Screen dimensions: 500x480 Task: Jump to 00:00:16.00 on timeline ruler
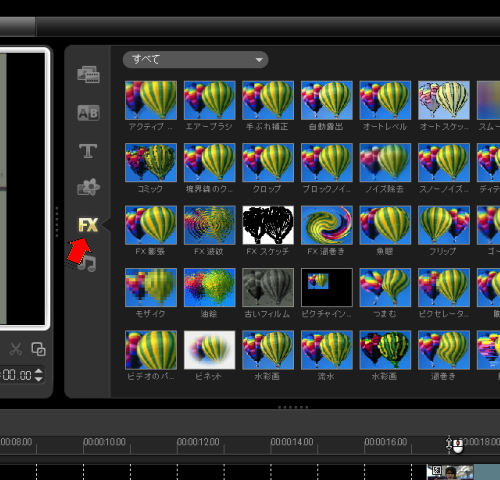pos(386,442)
